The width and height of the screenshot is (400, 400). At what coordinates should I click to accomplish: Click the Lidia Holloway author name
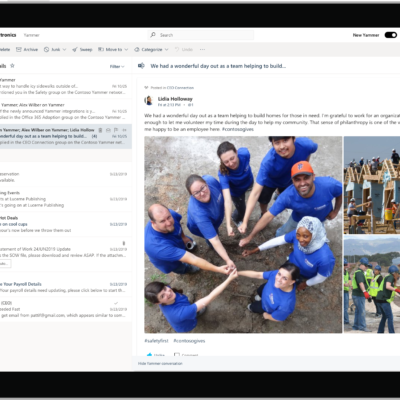[x=175, y=99]
